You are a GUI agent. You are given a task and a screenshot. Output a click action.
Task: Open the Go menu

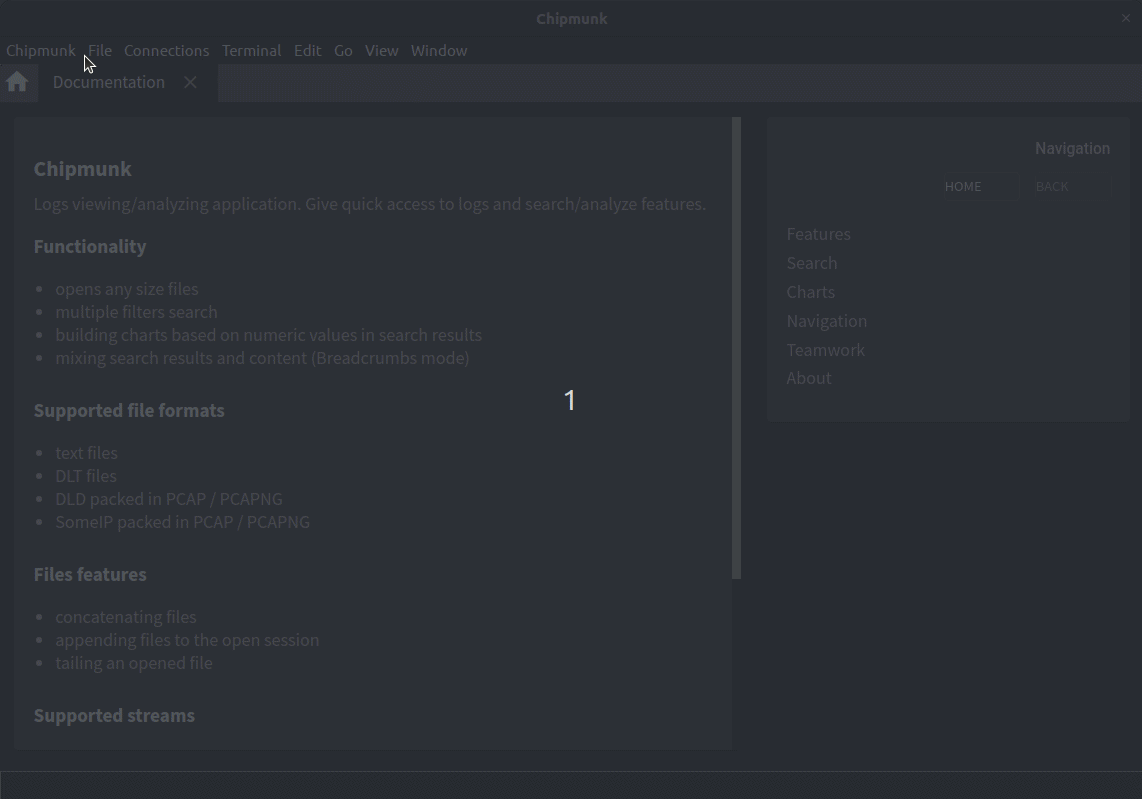click(x=343, y=50)
